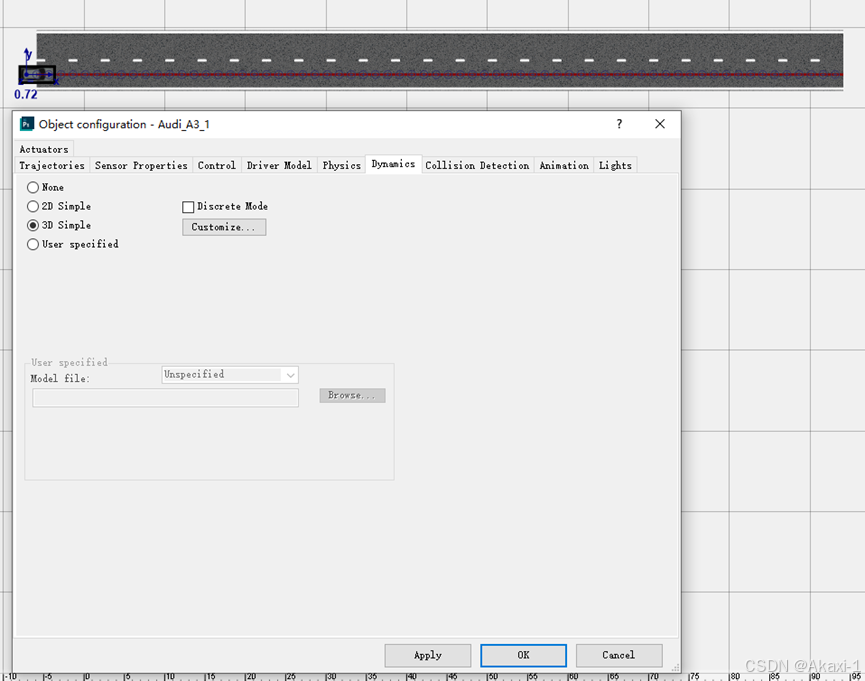Open the Driver Model tab
This screenshot has width=865, height=681.
click(x=279, y=165)
